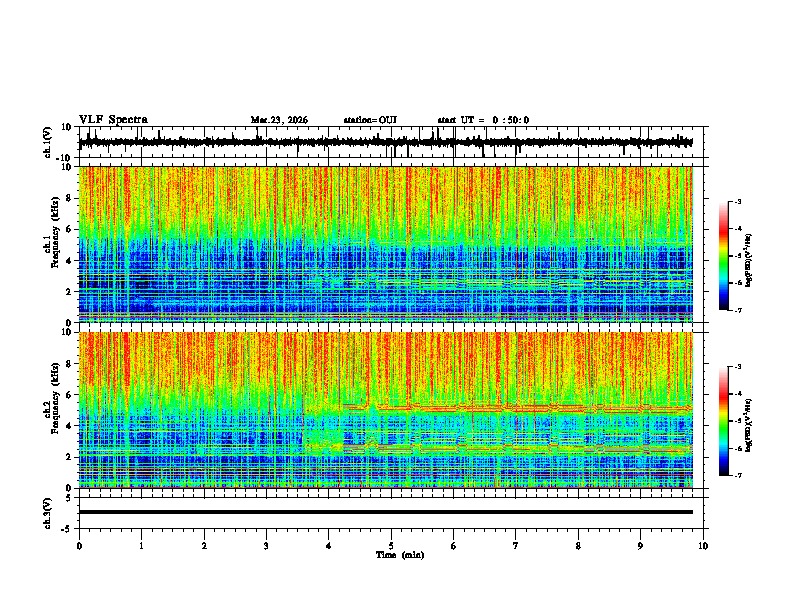792x612 pixels.
Task: Click inside the ch.2 spectrogram panel
Action: (385, 410)
